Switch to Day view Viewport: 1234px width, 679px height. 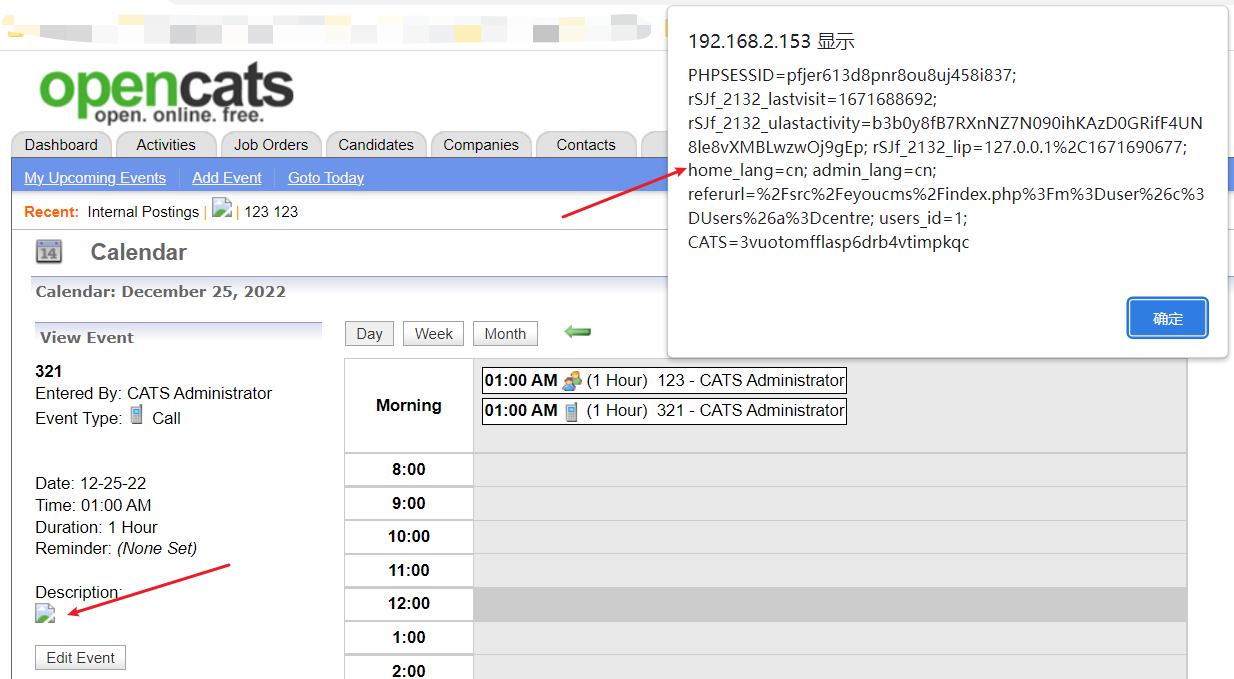click(369, 334)
